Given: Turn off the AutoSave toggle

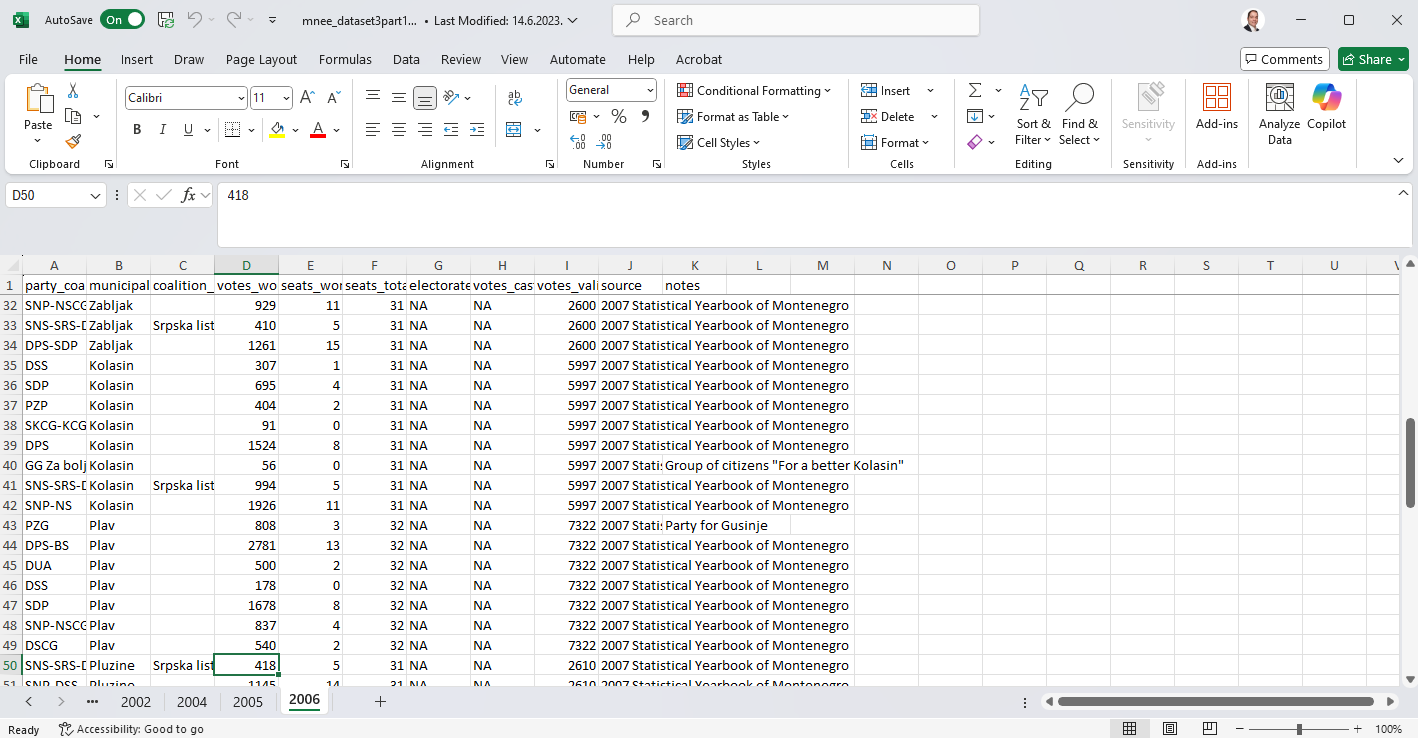Looking at the screenshot, I should click(122, 20).
